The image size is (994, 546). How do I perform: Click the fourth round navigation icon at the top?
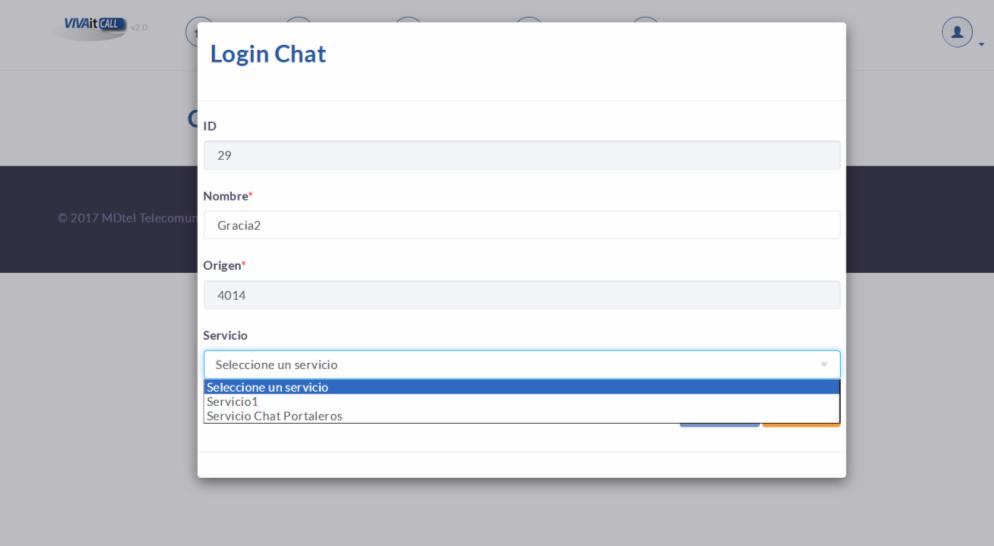(529, 20)
